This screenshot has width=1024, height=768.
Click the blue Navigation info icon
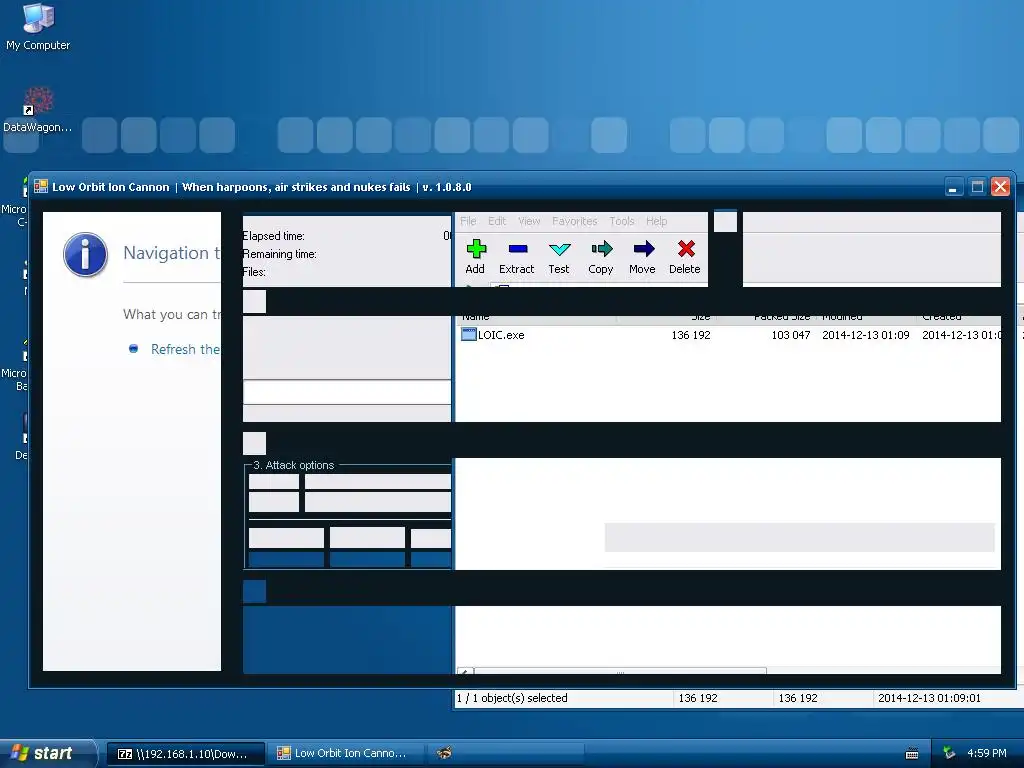(86, 255)
